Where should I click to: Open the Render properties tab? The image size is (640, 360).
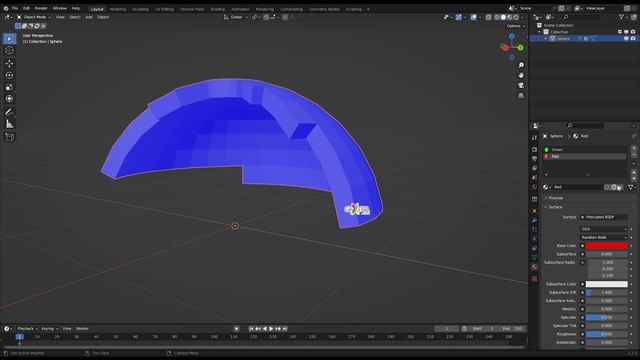tap(534, 149)
